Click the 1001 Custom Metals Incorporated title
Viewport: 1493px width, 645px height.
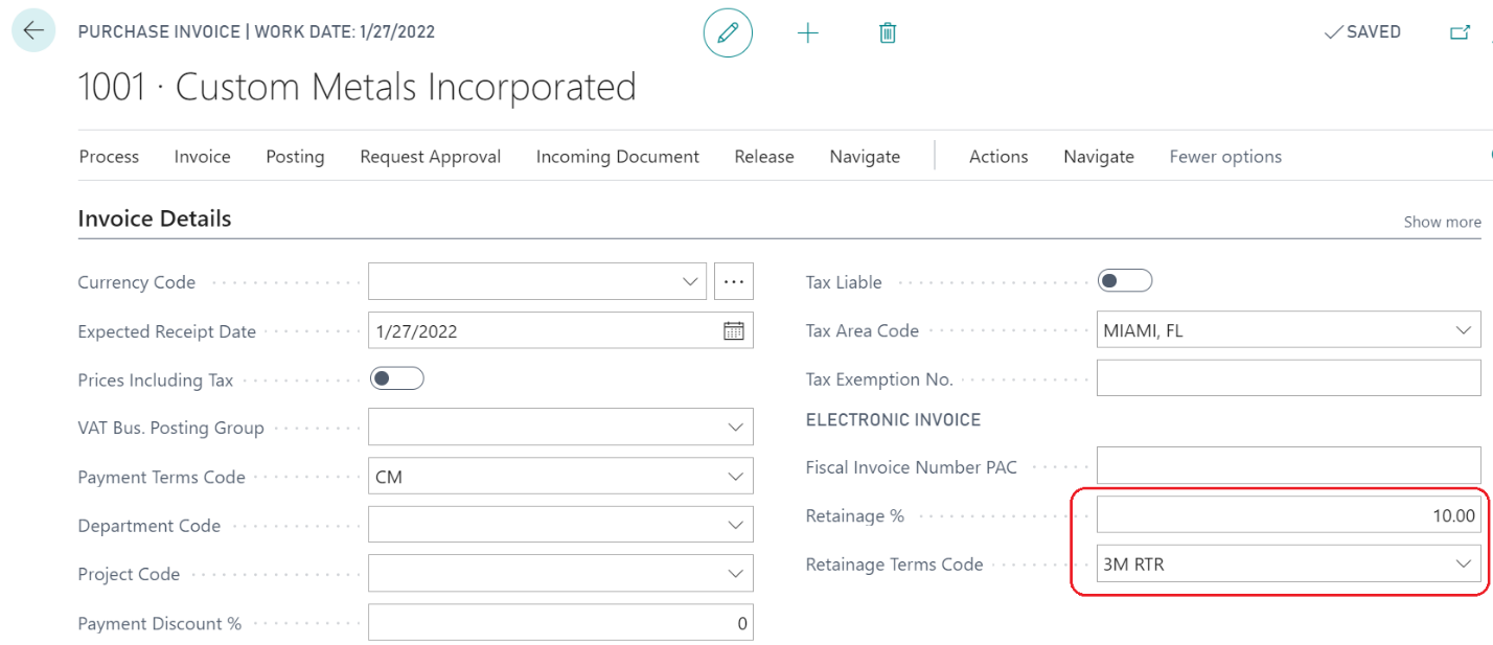pos(357,87)
